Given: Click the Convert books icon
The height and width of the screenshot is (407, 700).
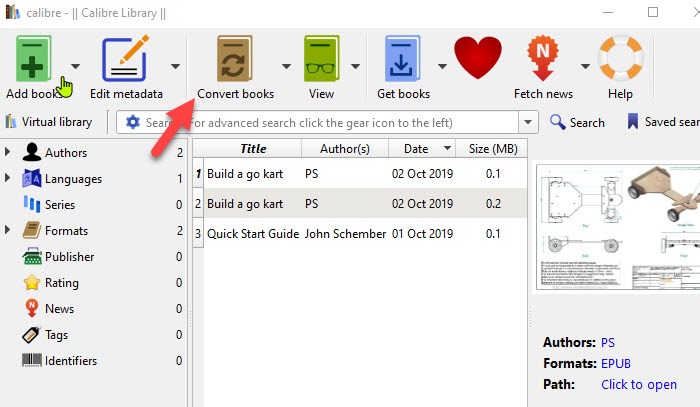Looking at the screenshot, I should click(235, 58).
